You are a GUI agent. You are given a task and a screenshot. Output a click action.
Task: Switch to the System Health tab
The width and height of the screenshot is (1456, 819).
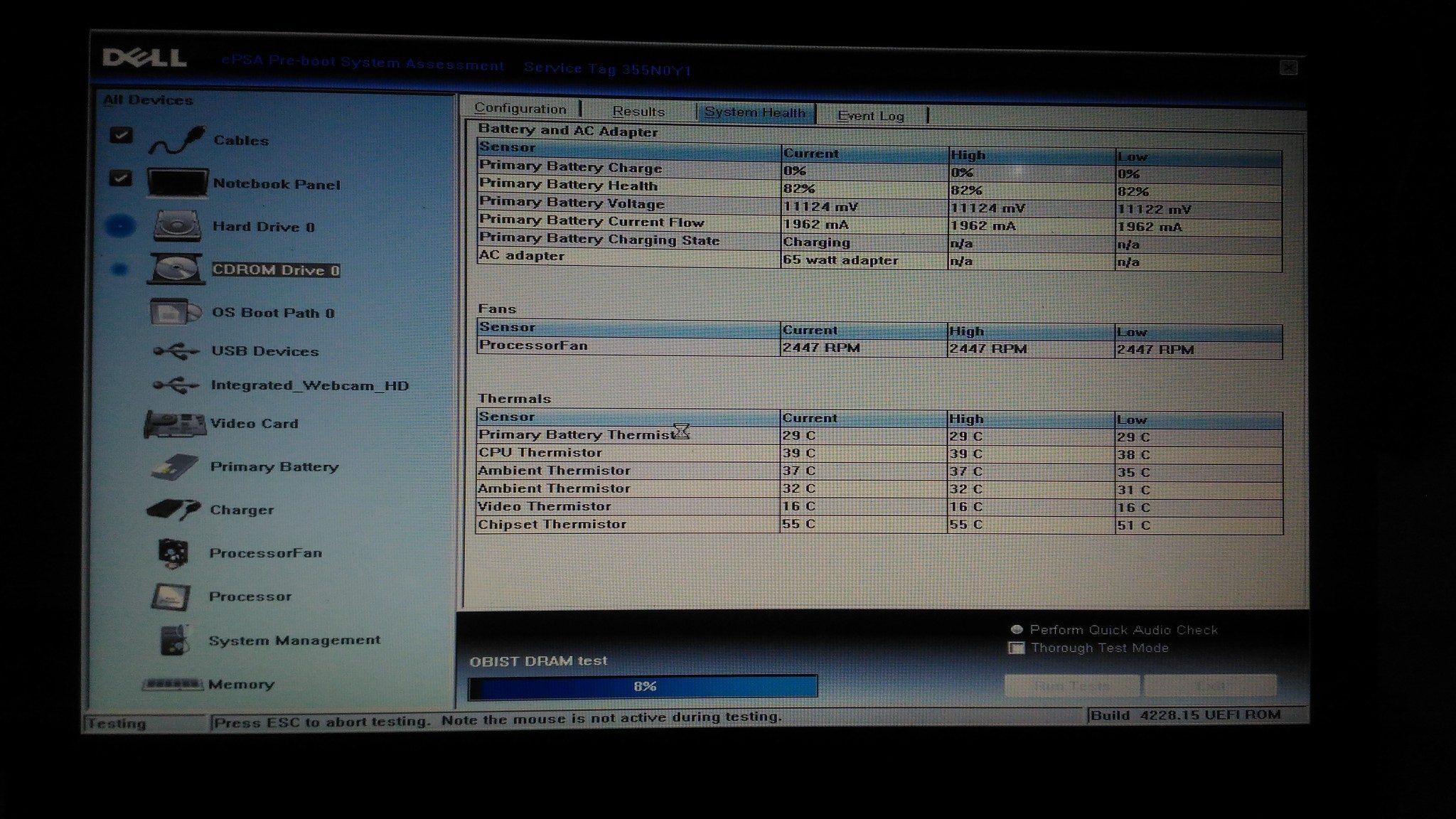click(755, 113)
